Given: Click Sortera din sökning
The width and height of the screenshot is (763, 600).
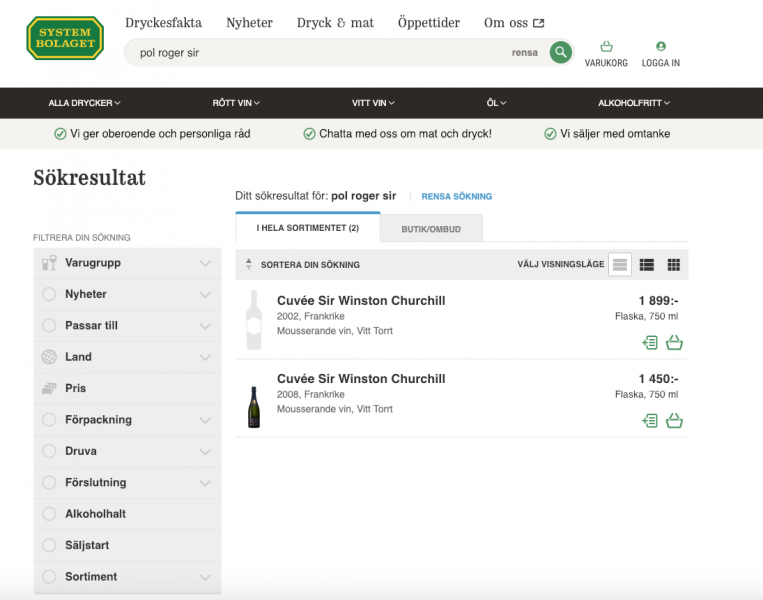Looking at the screenshot, I should [x=310, y=265].
